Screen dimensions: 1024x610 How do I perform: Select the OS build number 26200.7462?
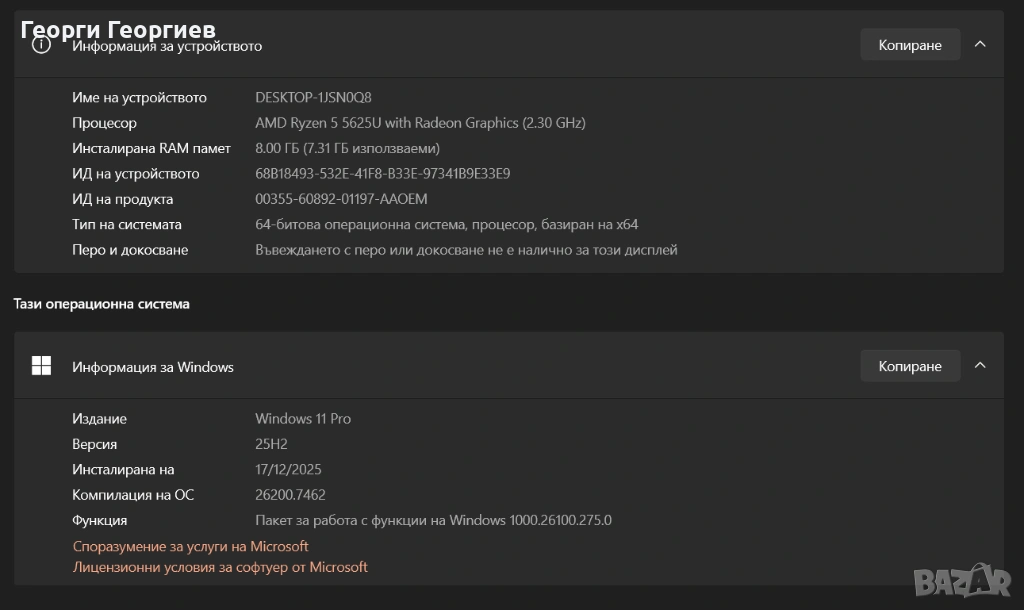tap(290, 495)
